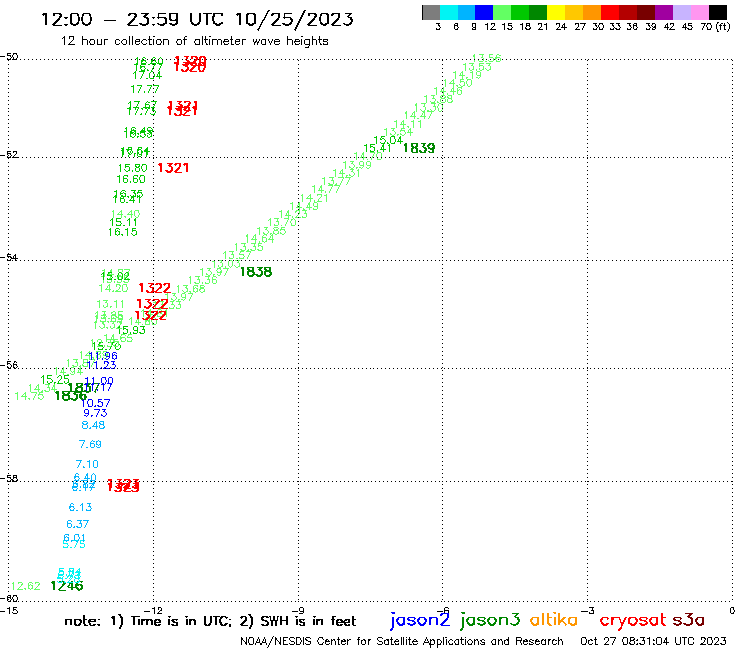Viewport: 740px width, 650px height.
Task: Select the wave height value '15.93'
Action: (131, 330)
